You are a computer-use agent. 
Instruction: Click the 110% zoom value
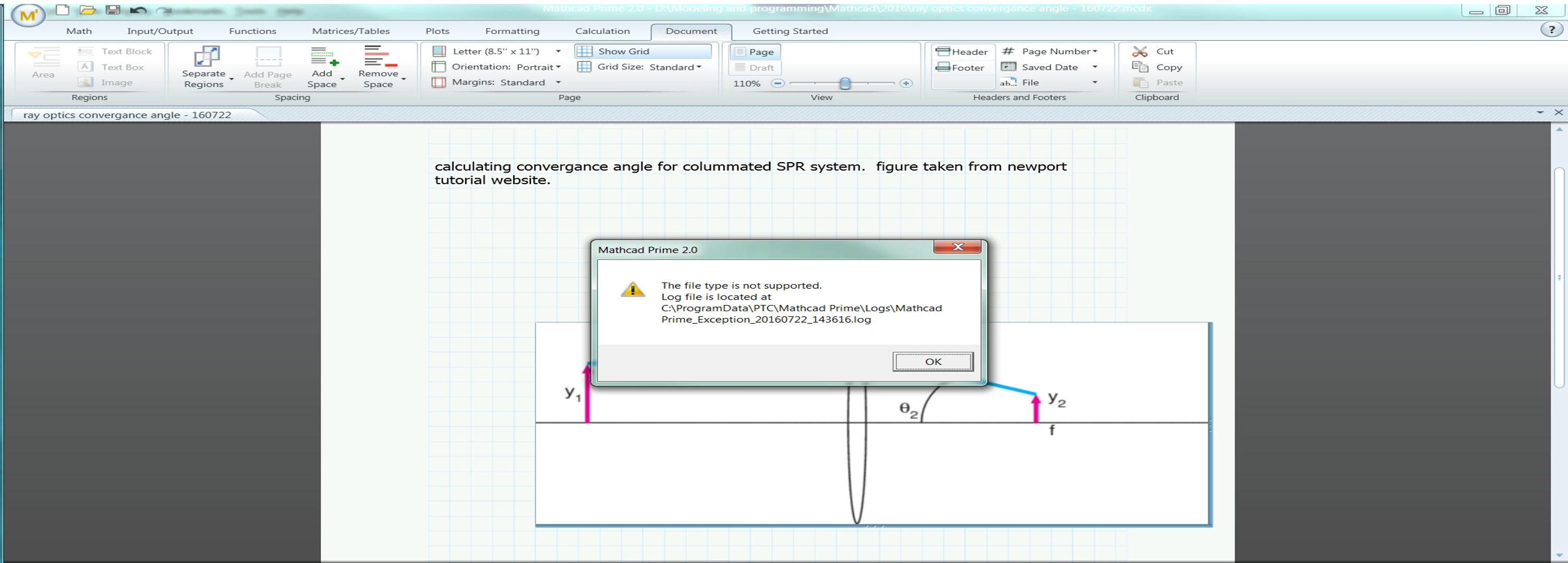[746, 83]
